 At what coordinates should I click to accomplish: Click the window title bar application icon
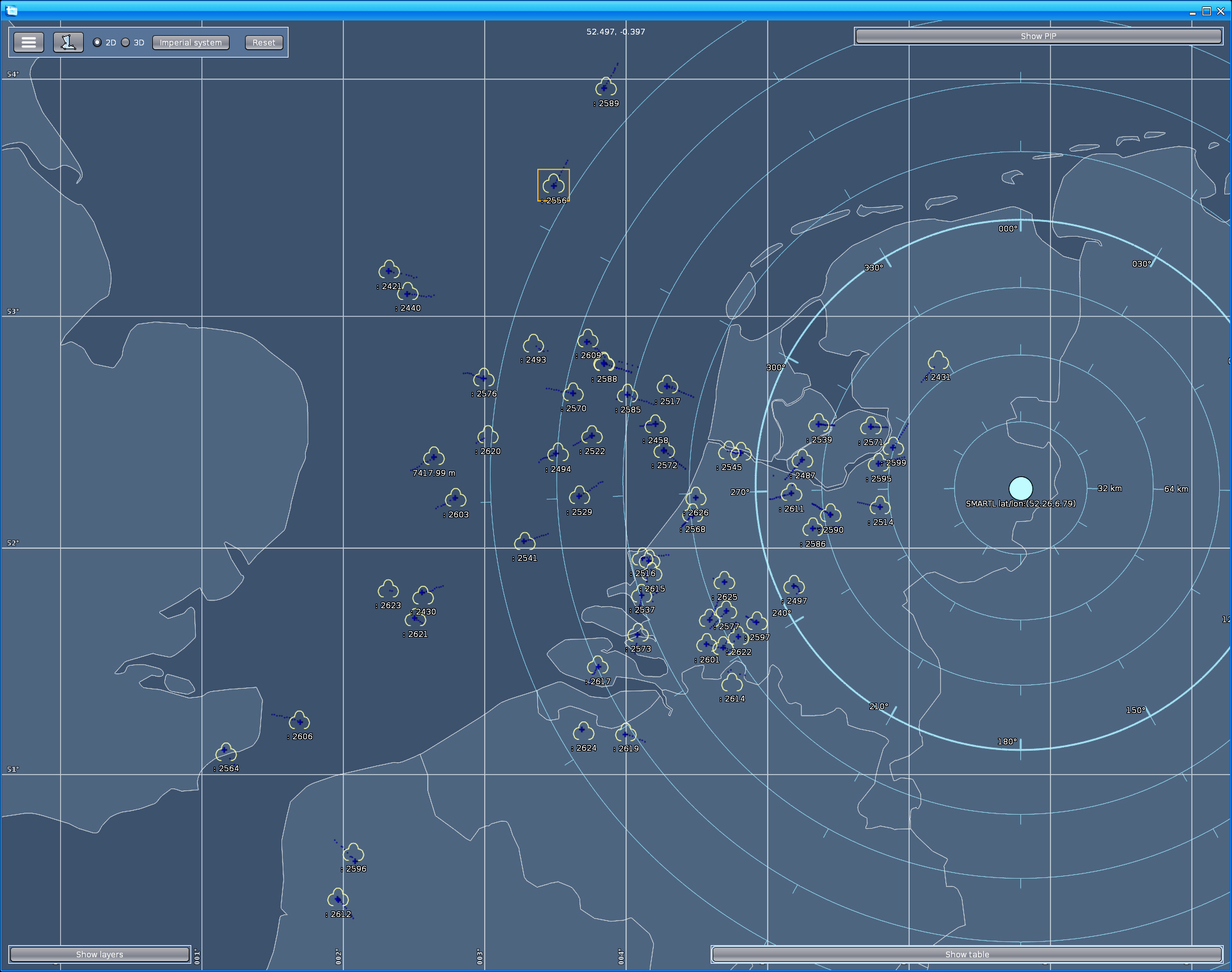[x=12, y=10]
